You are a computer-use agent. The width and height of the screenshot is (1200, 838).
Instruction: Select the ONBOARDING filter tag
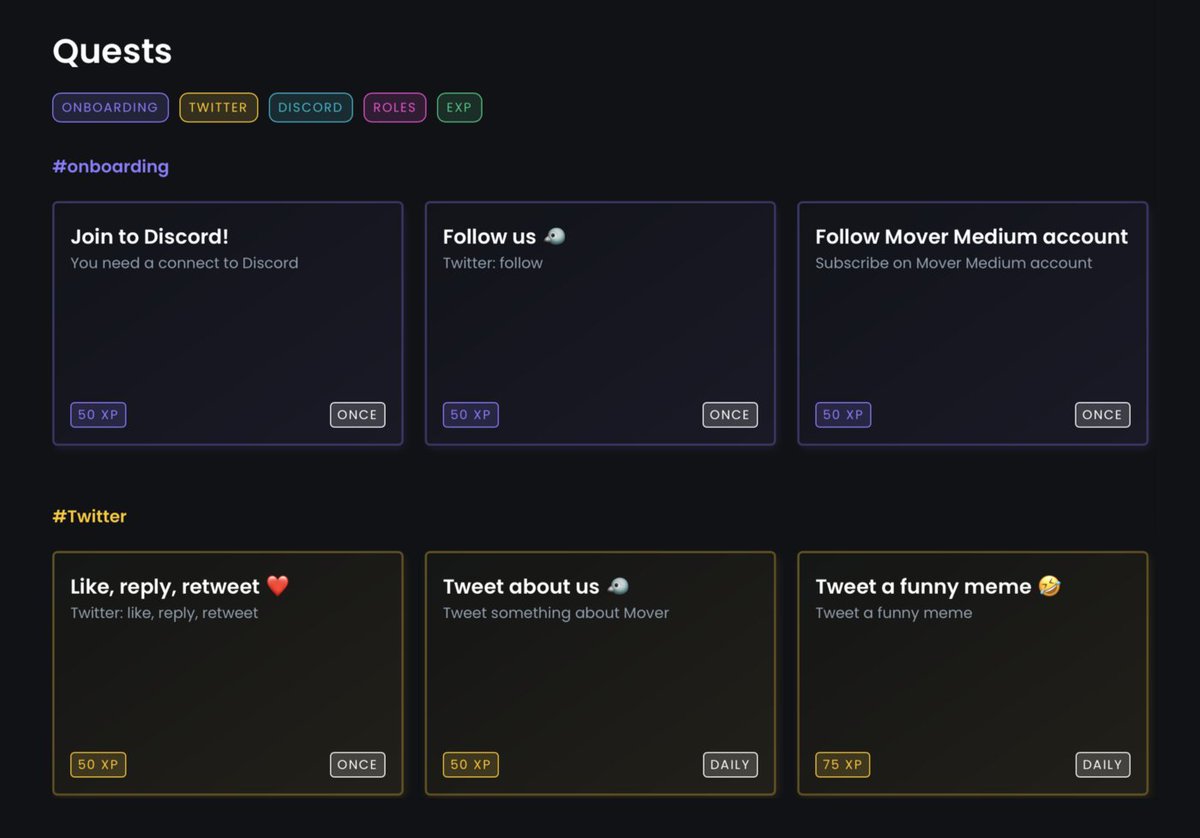click(110, 107)
